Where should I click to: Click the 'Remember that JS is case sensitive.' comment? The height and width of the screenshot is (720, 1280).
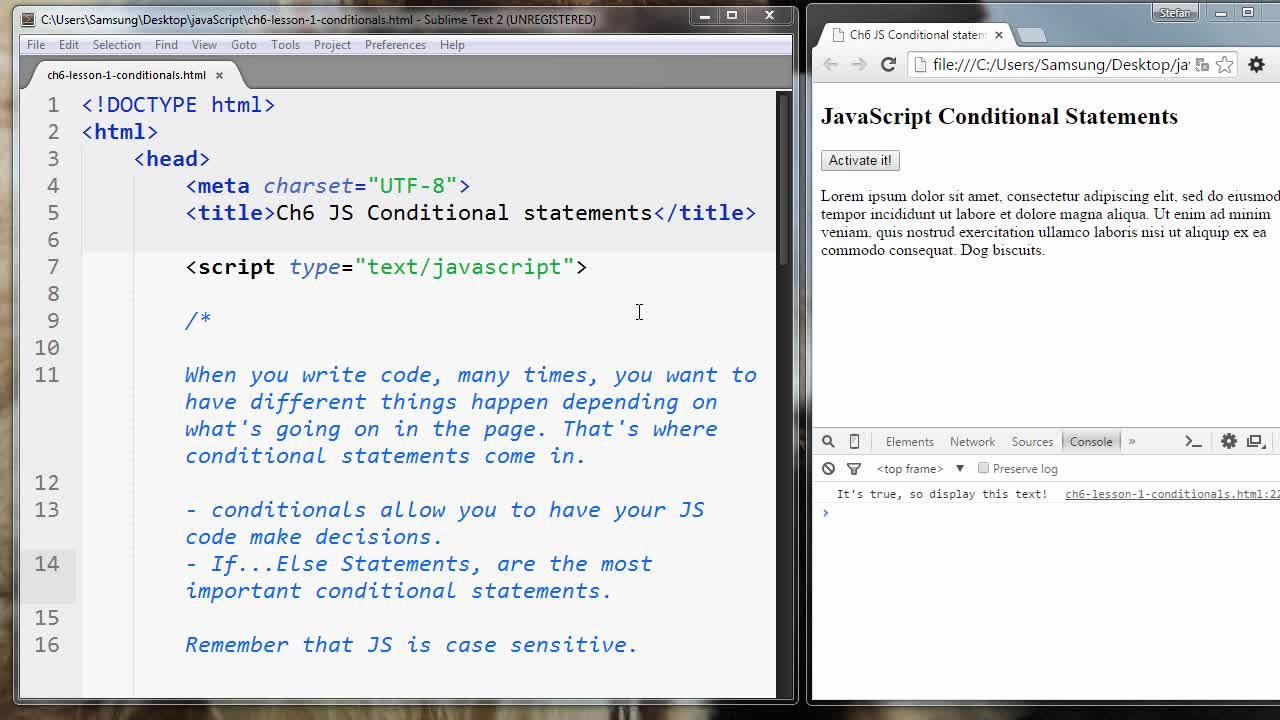pyautogui.click(x=411, y=645)
